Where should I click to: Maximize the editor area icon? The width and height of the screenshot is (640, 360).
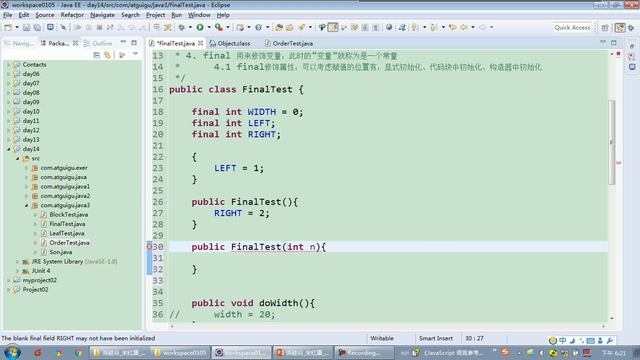point(613,42)
